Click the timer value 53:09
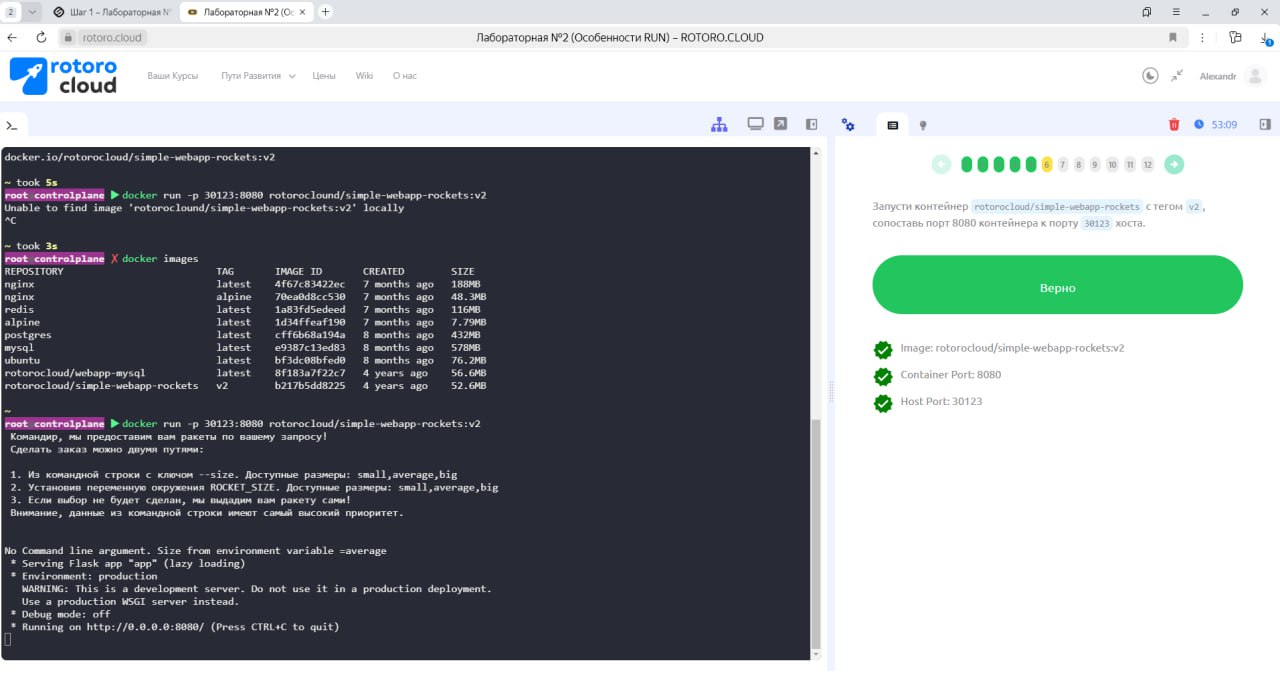 (1224, 125)
